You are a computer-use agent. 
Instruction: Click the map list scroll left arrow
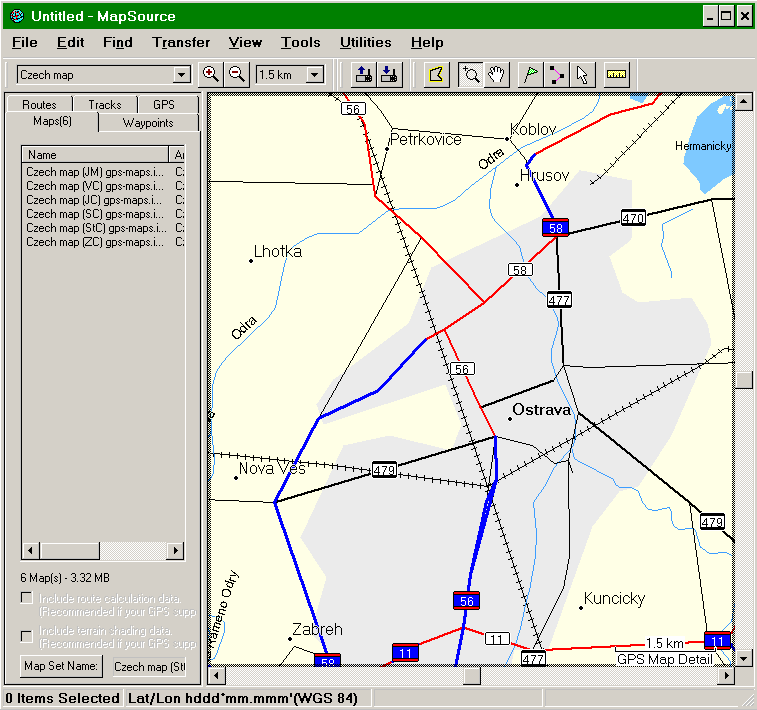31,550
